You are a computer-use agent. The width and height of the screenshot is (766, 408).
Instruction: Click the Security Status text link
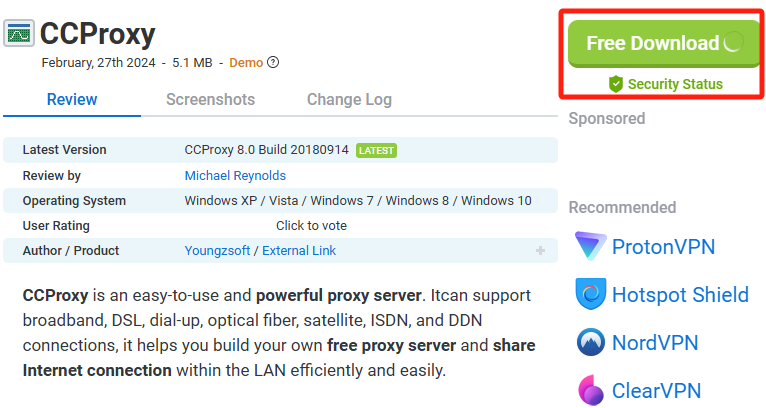click(x=675, y=84)
